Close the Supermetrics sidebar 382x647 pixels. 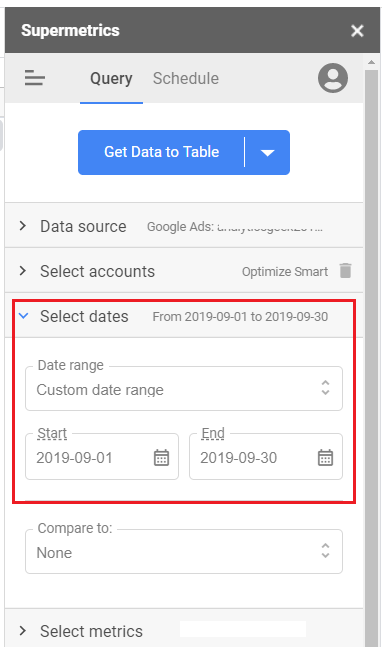click(x=357, y=31)
